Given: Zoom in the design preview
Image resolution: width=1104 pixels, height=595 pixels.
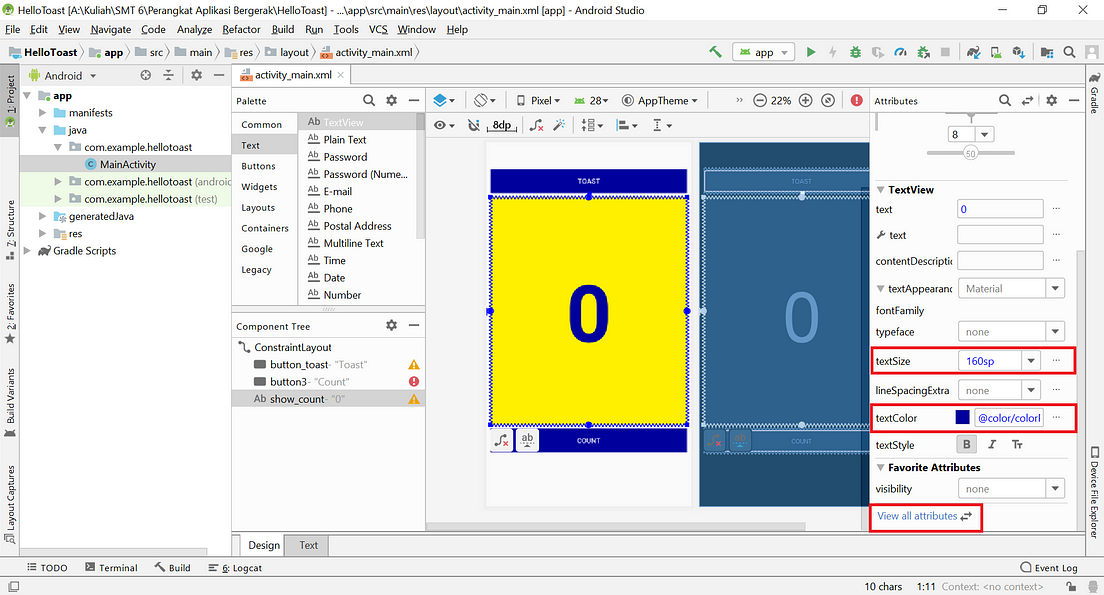Looking at the screenshot, I should pos(805,101).
